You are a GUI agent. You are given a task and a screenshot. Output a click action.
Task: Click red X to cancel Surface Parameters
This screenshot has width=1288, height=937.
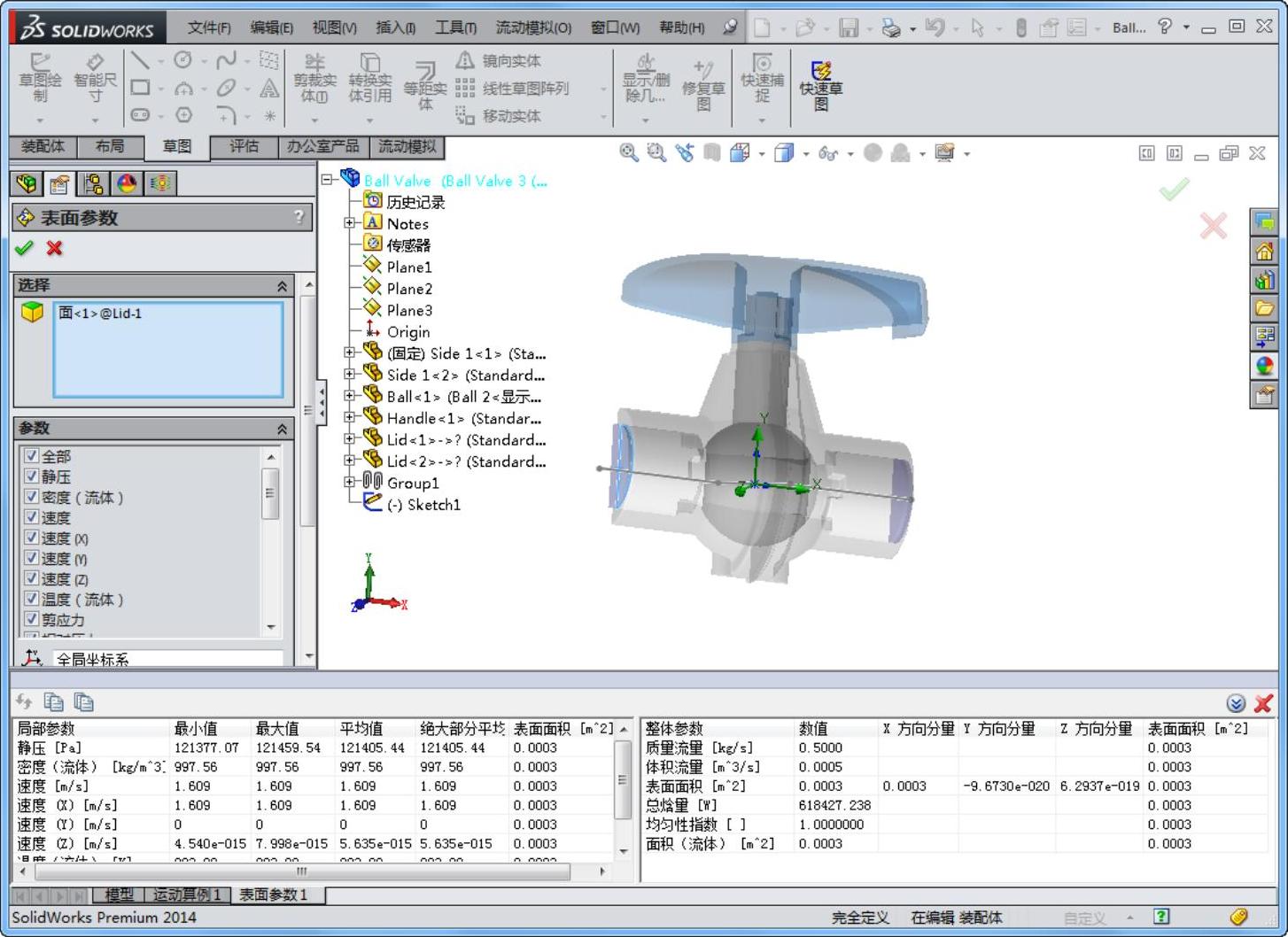coord(55,249)
